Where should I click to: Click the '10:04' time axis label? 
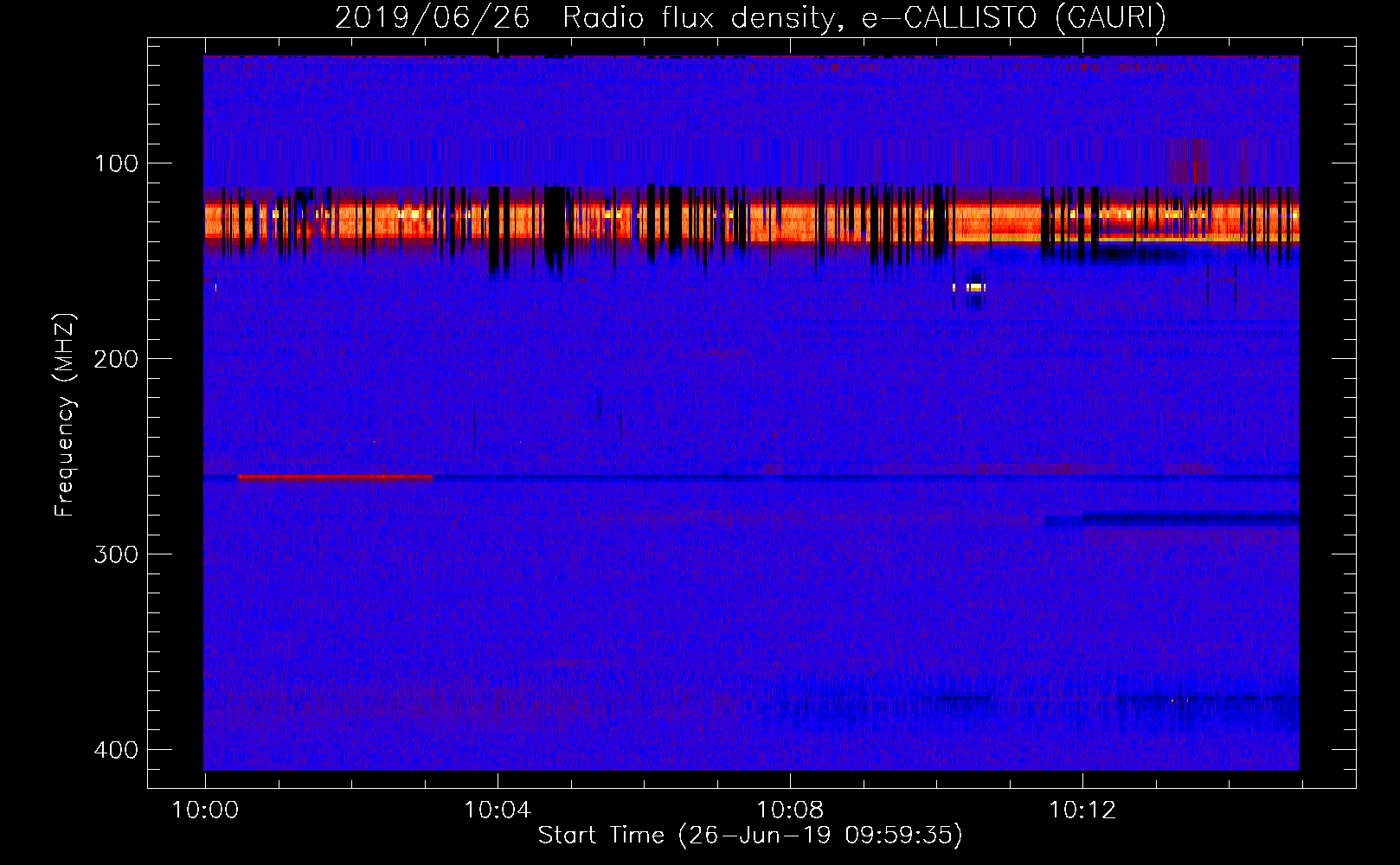tap(498, 811)
